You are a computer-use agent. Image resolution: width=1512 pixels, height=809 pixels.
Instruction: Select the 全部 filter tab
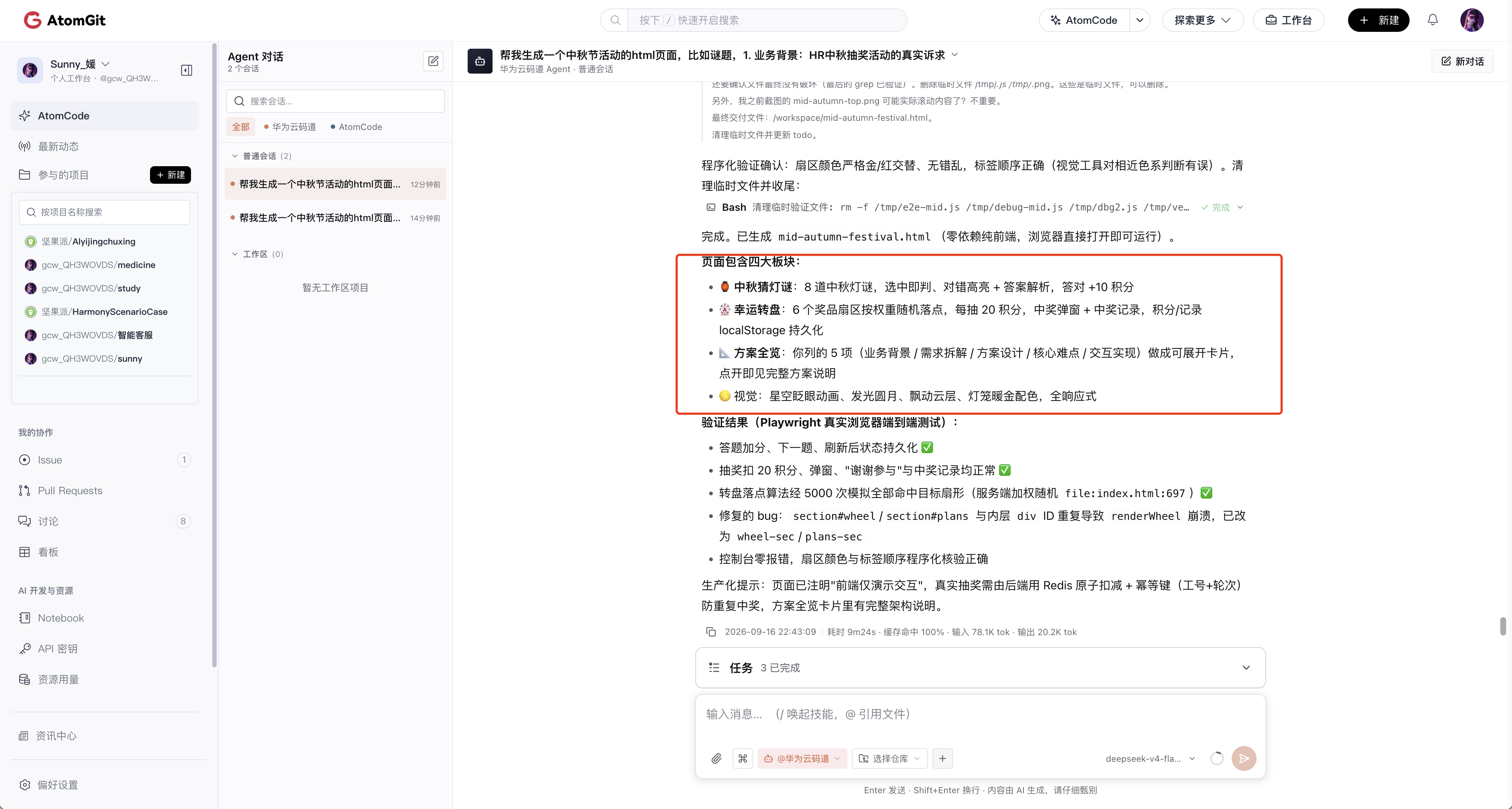241,127
